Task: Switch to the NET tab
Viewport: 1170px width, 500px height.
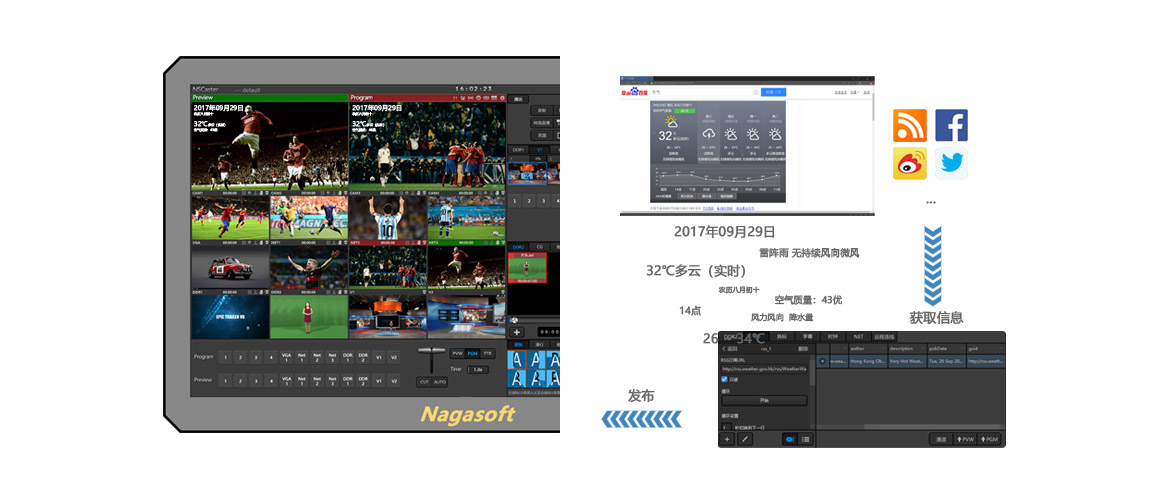Action: tap(857, 337)
